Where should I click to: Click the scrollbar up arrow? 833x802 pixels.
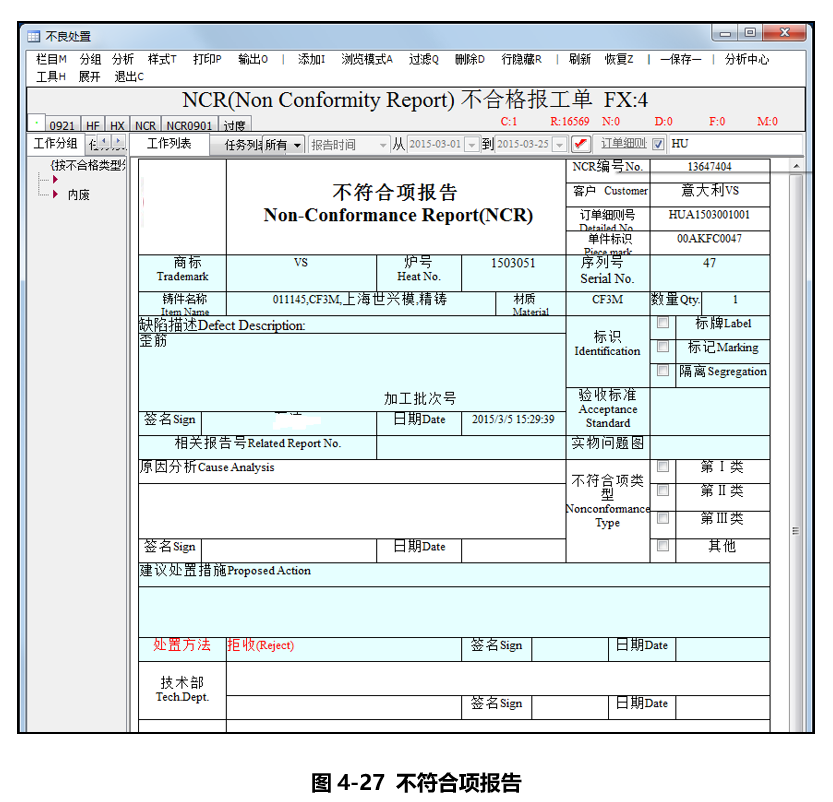click(x=796, y=166)
